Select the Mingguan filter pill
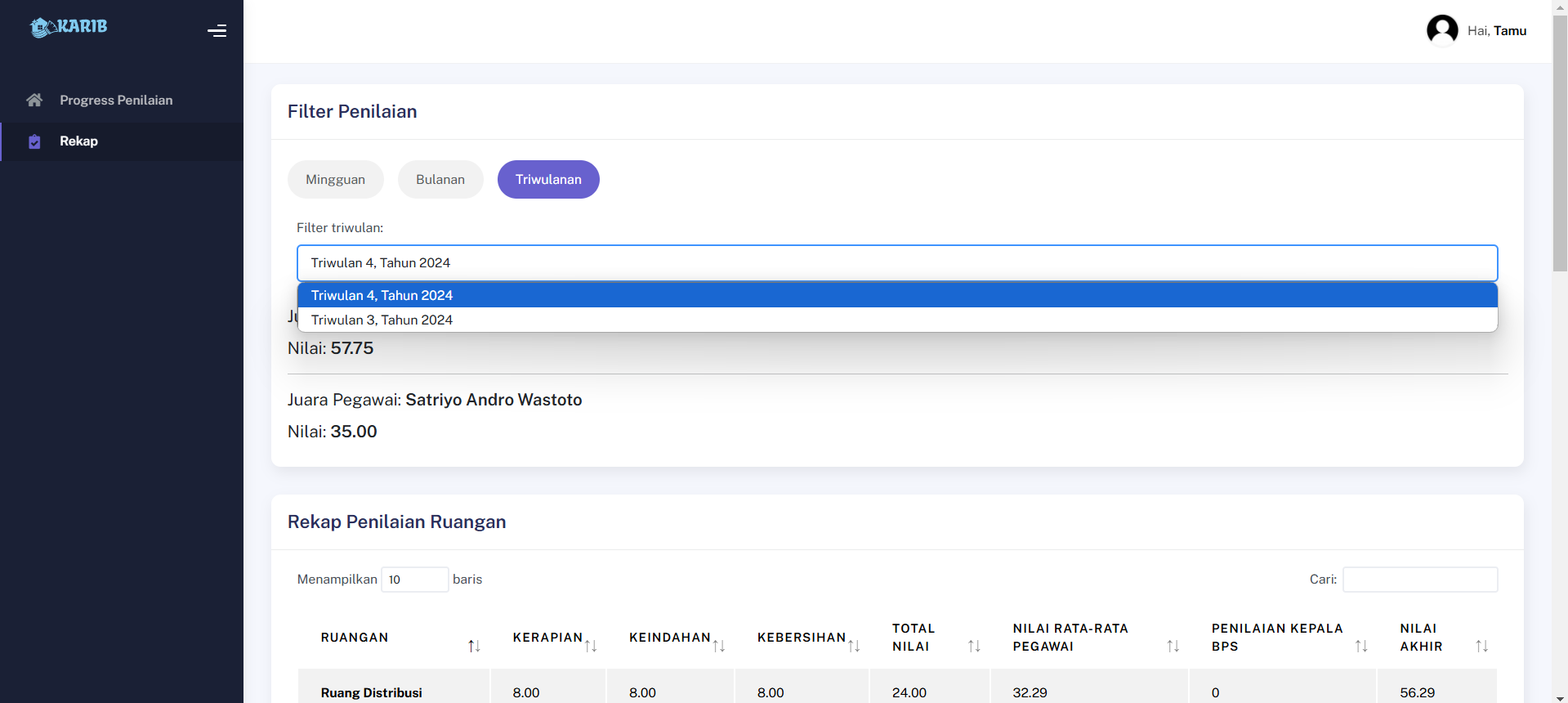Screen dimensions: 1568x703 [x=335, y=180]
